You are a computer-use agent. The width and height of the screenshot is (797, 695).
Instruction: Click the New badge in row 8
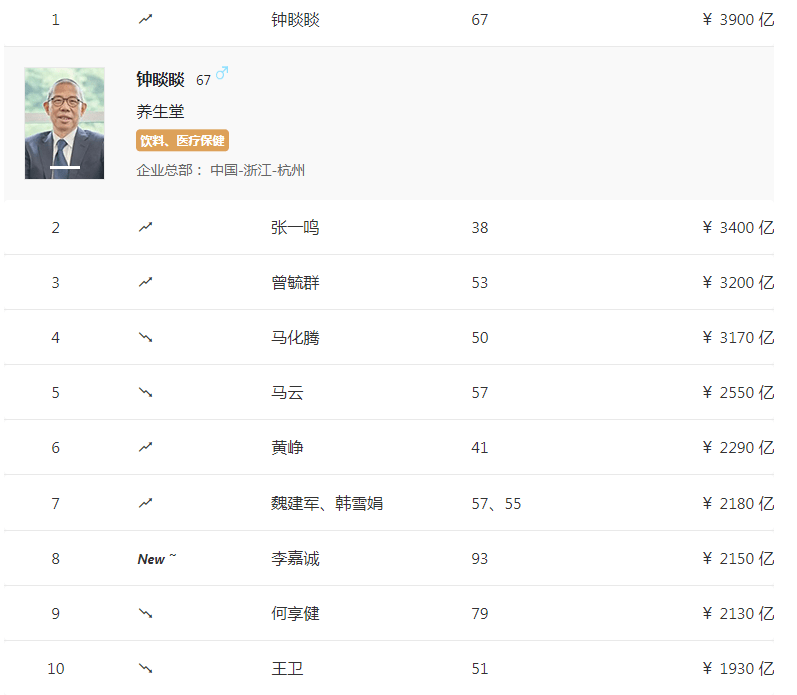155,559
